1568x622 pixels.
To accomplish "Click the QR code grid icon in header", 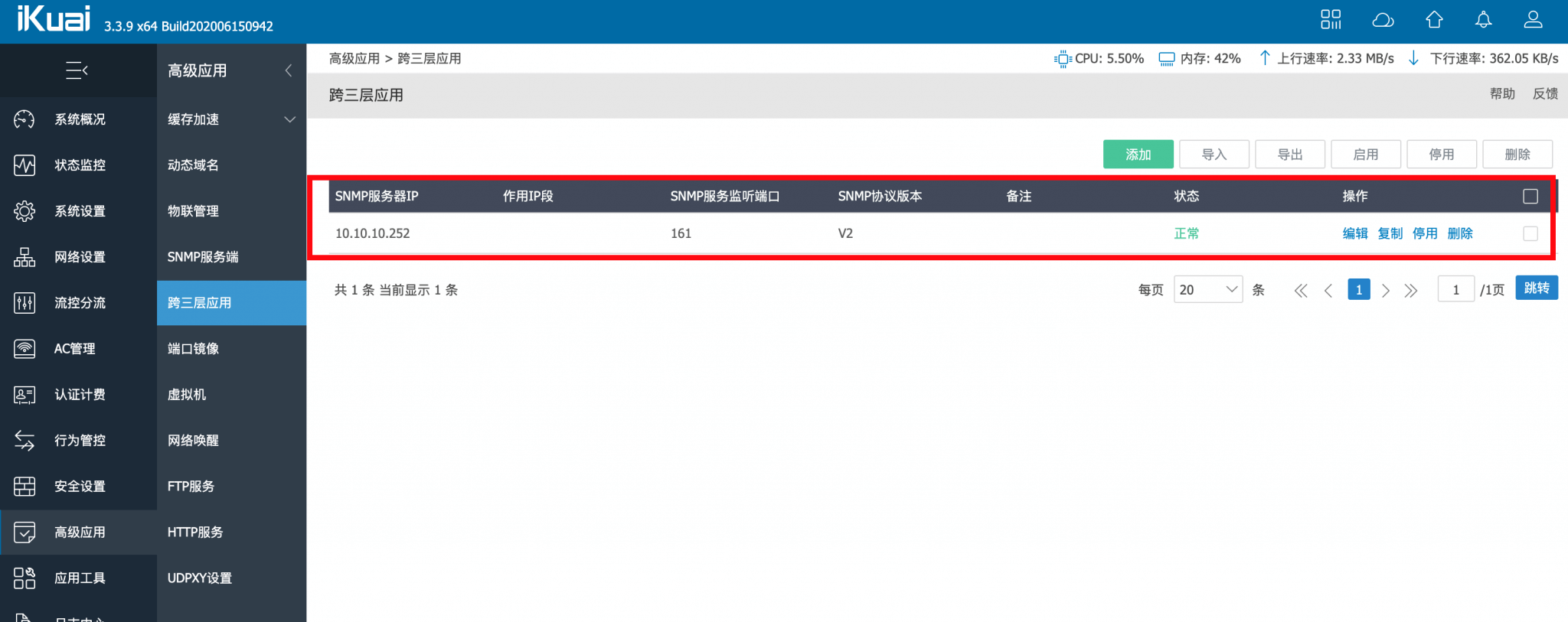I will coord(1331,20).
